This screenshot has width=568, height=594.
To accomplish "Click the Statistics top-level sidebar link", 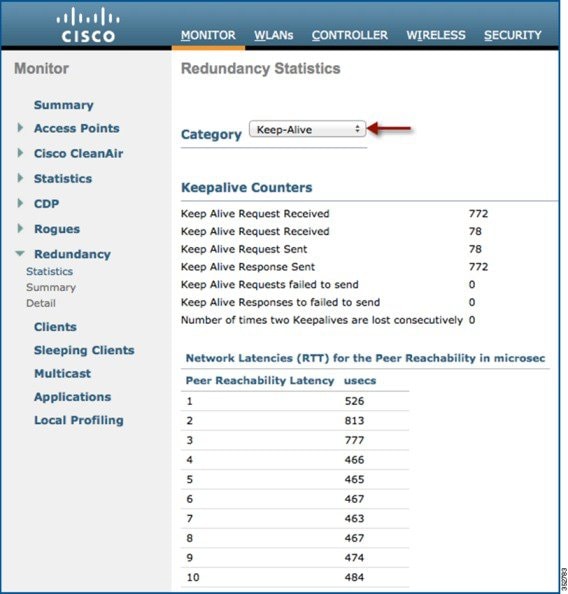I will [x=63, y=178].
